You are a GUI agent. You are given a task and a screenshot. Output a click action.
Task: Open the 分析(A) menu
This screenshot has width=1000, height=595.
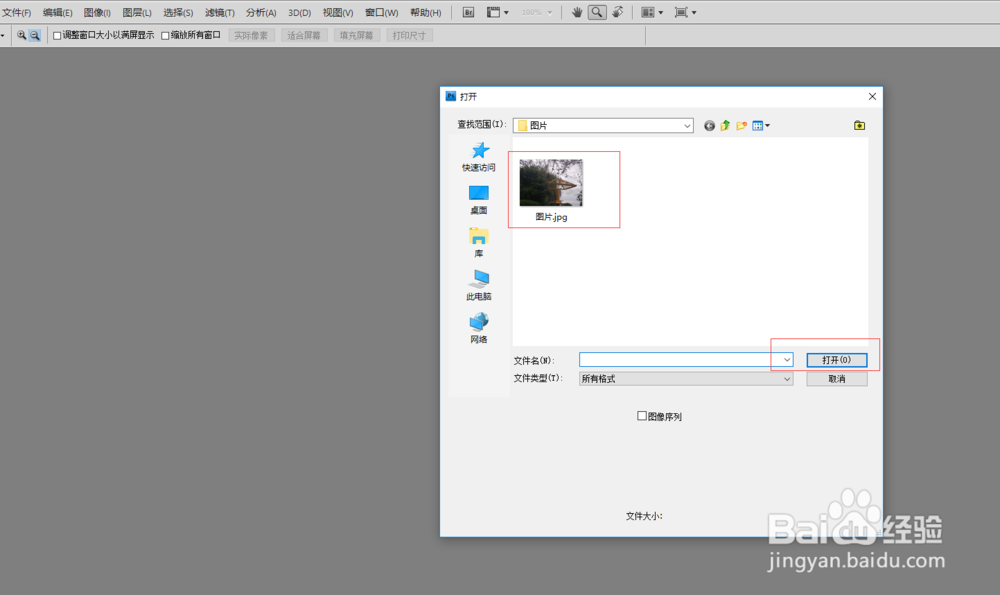[x=261, y=13]
